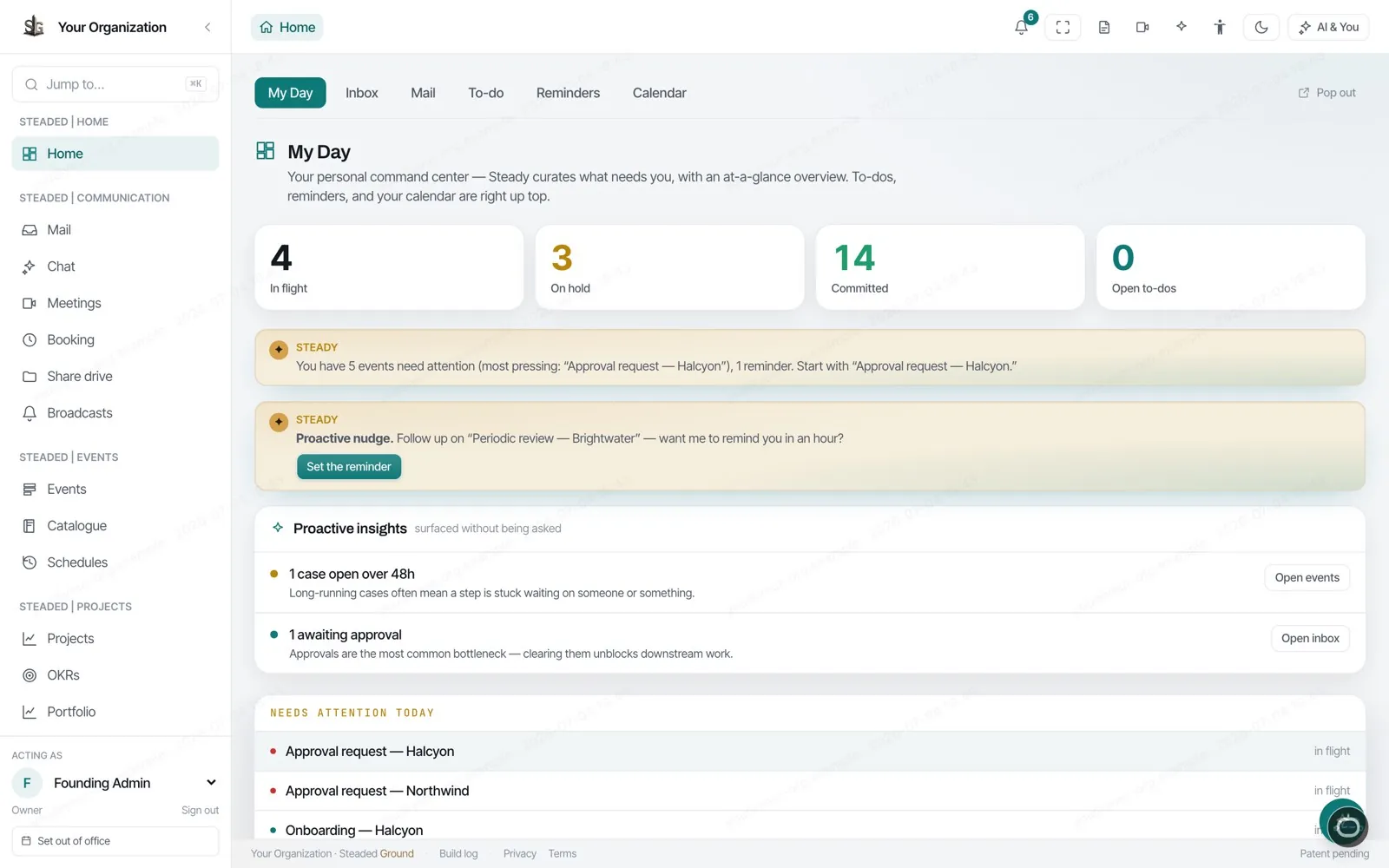The image size is (1389, 868).
Task: Open Chat from the sidebar
Action: (x=115, y=266)
